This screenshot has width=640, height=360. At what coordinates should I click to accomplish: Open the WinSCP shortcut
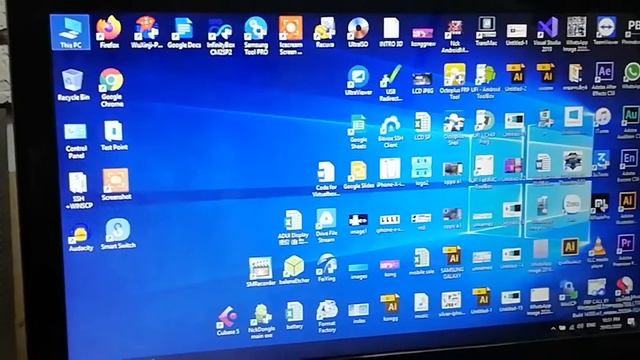(568, 293)
